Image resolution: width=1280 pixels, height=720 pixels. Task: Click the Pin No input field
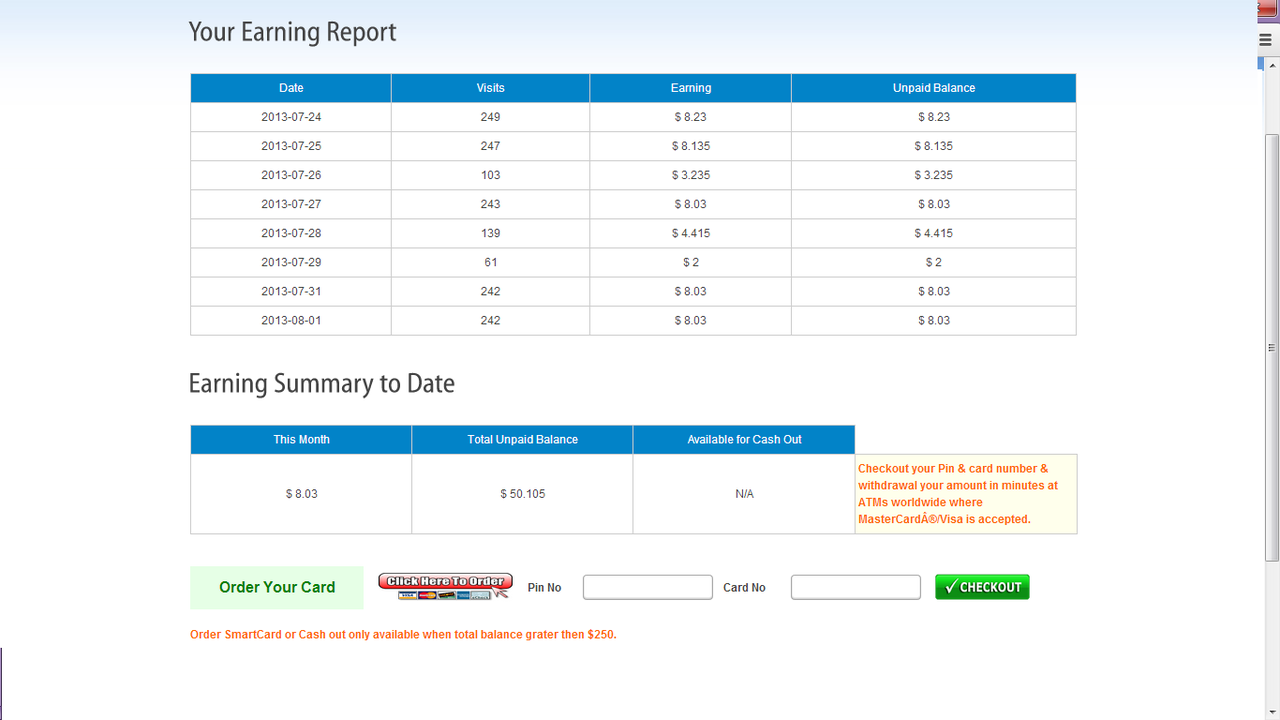pos(648,587)
